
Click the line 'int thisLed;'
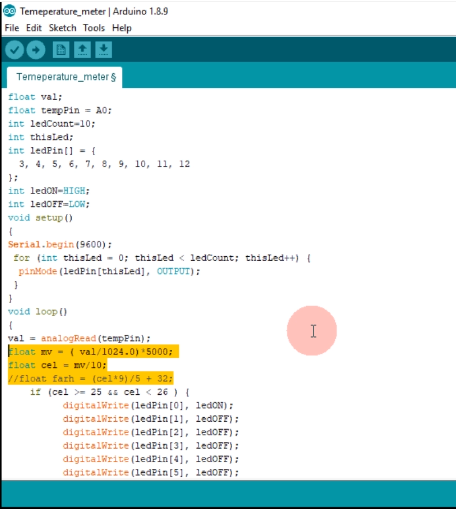coord(41,137)
